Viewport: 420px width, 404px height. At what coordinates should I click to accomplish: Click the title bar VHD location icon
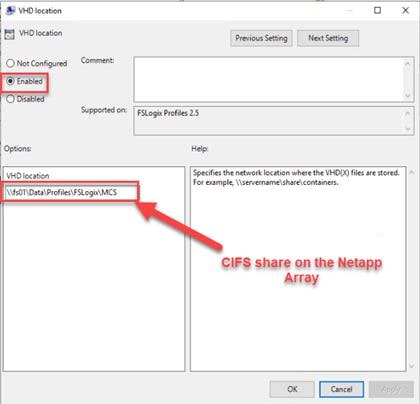(x=10, y=11)
